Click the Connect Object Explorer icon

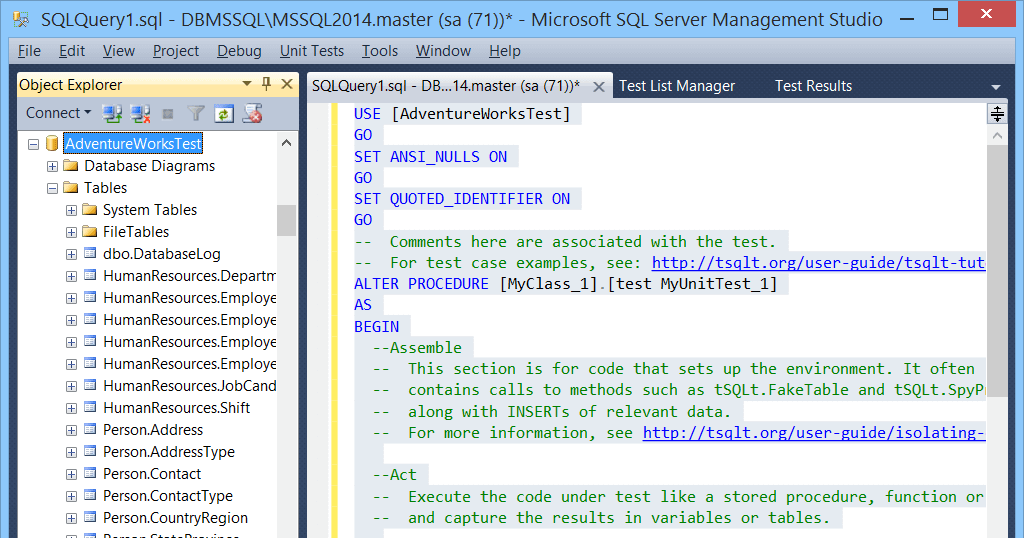pyautogui.click(x=112, y=114)
